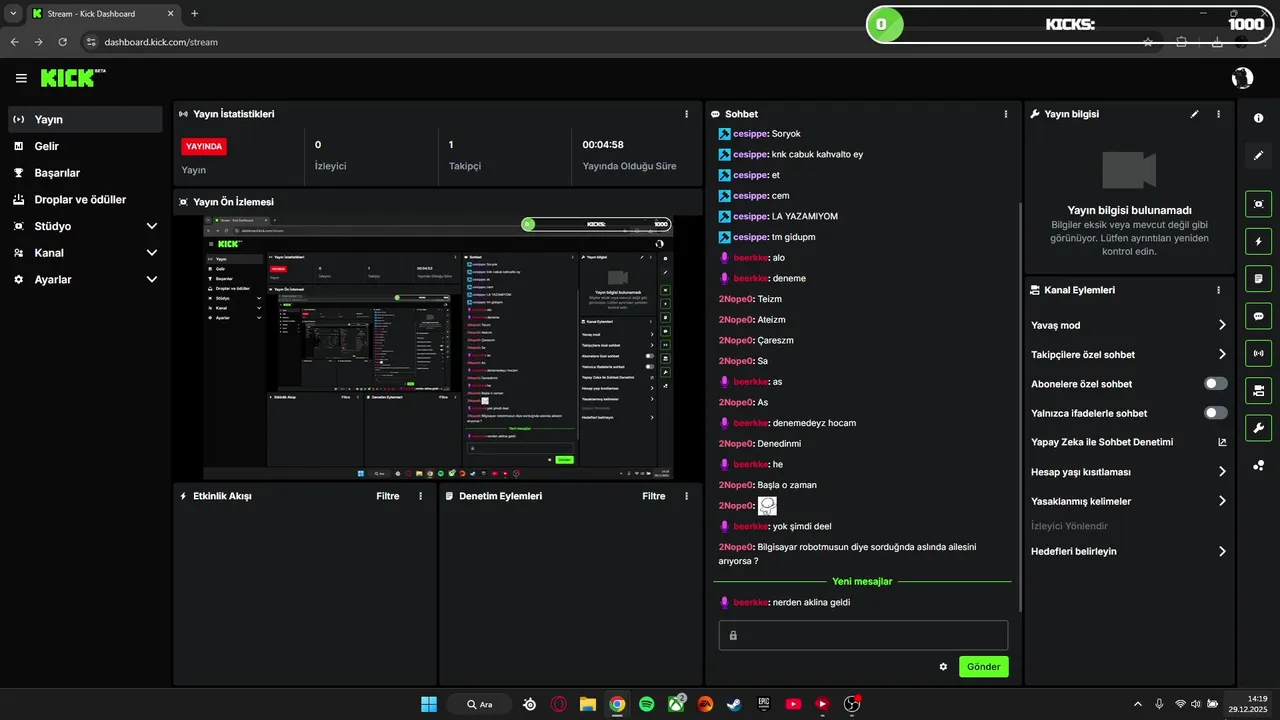
Task: Click Yeni mesajlar divider label
Action: 862,581
